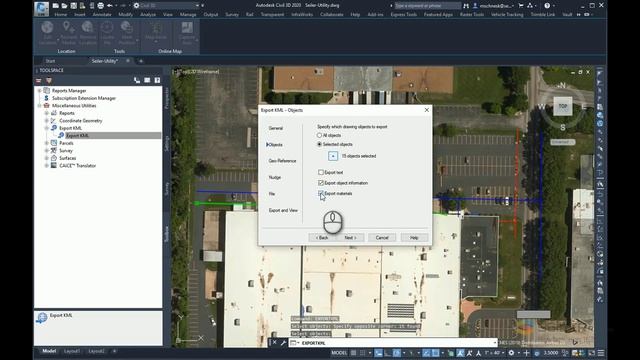The width and height of the screenshot is (640, 360).
Task: Expand the Surfaces tree node
Action: click(47, 158)
